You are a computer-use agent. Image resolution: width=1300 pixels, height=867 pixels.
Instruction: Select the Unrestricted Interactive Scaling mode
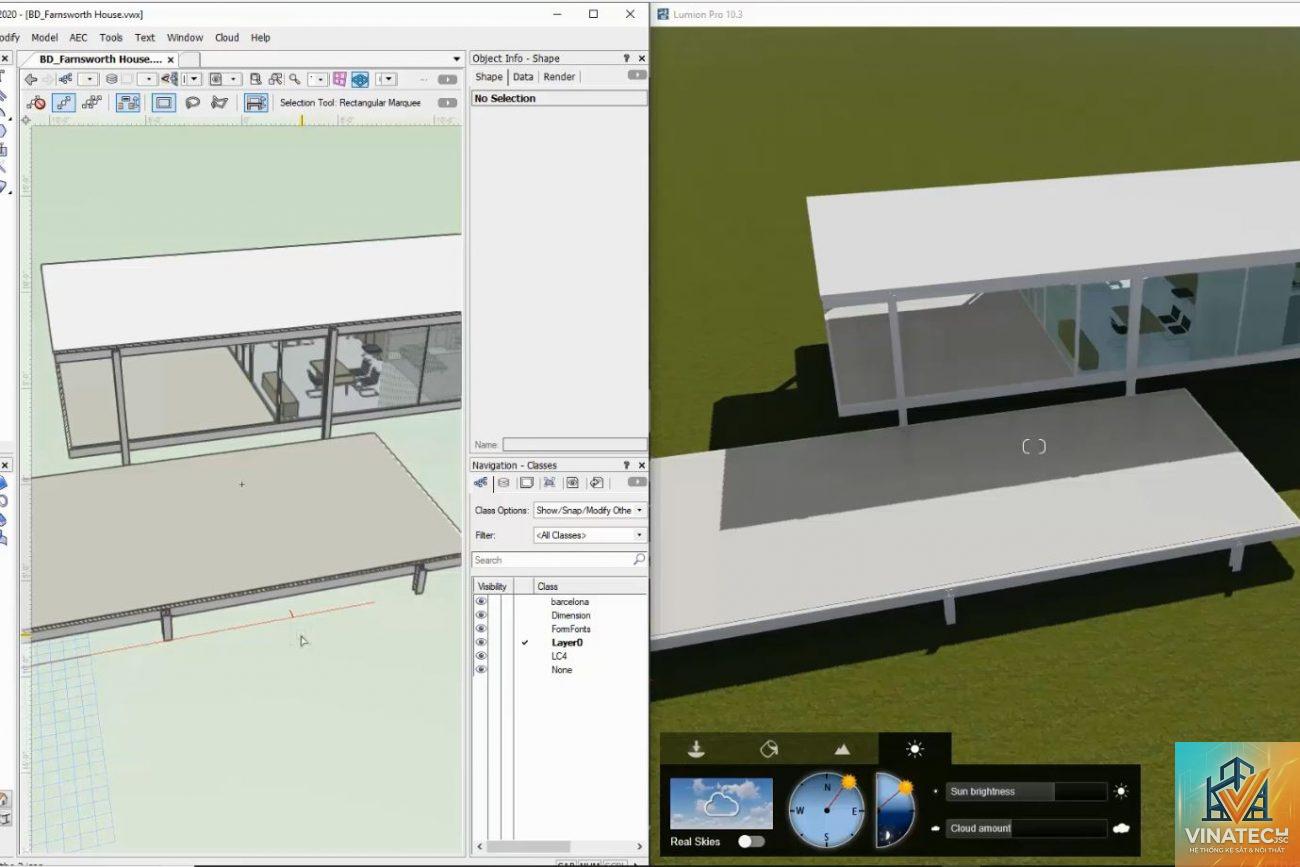click(92, 103)
